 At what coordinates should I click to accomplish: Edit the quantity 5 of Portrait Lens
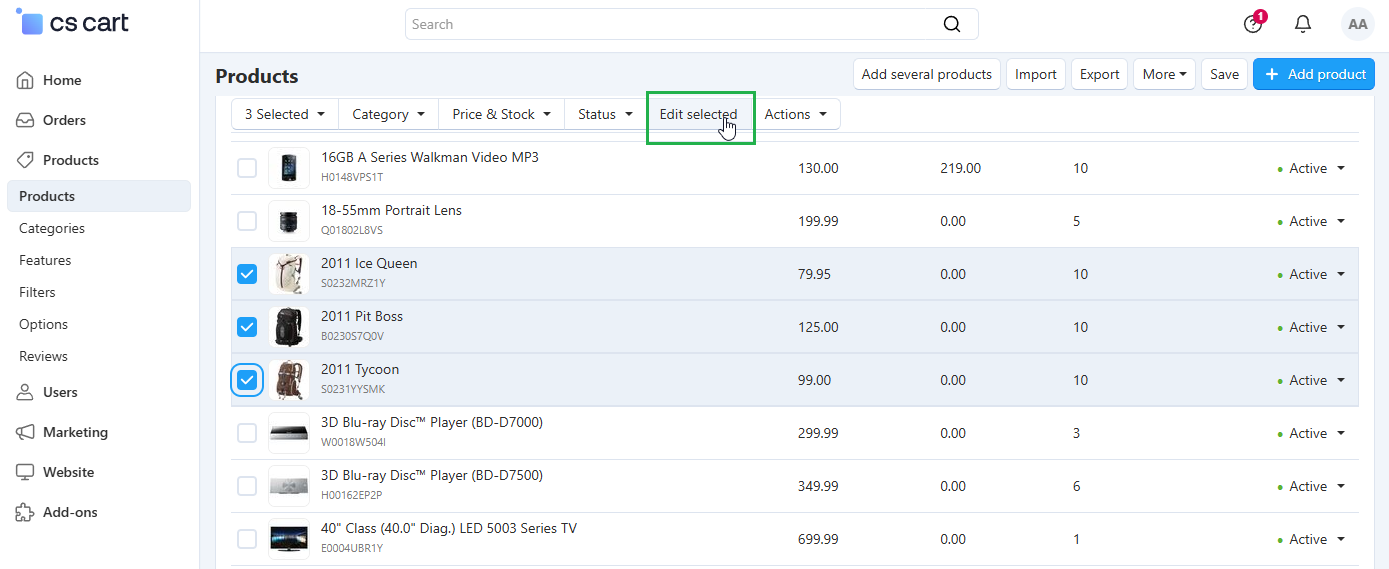click(1077, 221)
